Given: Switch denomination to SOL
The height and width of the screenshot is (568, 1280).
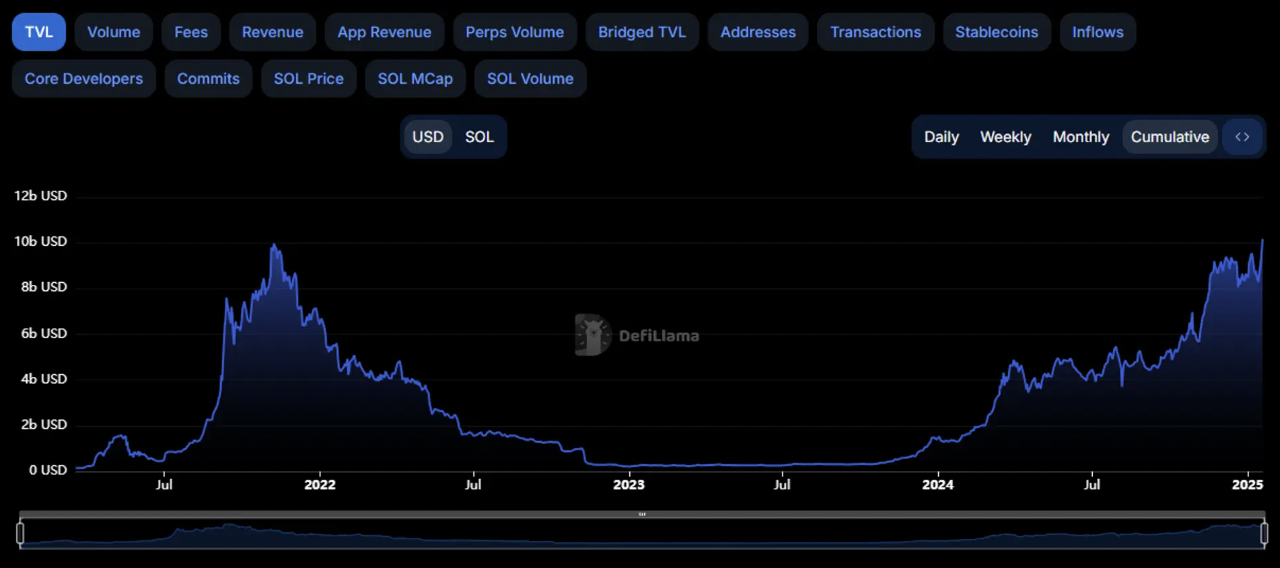Looking at the screenshot, I should coord(479,137).
